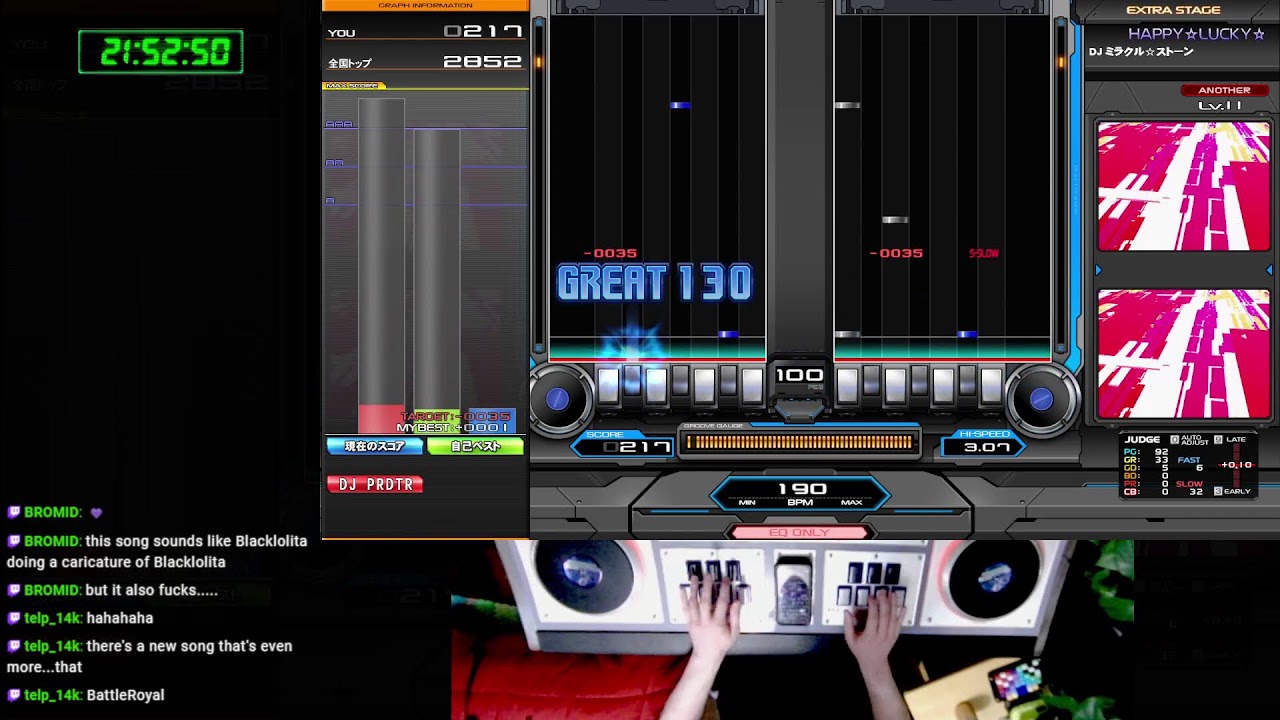Click the red DJ PRDTR name tag
Screen dimensions: 1280x720
[375, 484]
